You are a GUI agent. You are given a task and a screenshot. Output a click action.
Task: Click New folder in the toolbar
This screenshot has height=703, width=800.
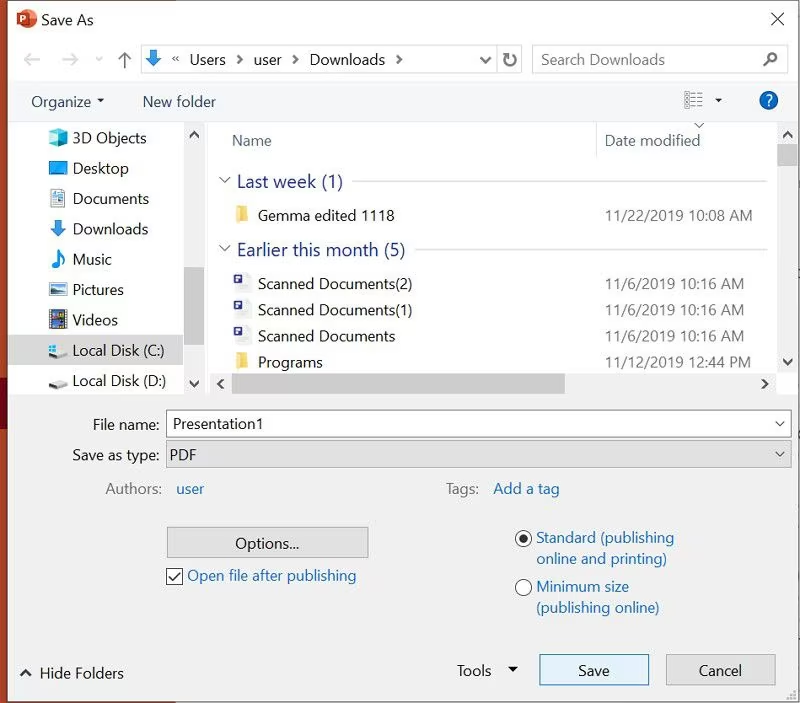[x=179, y=102]
